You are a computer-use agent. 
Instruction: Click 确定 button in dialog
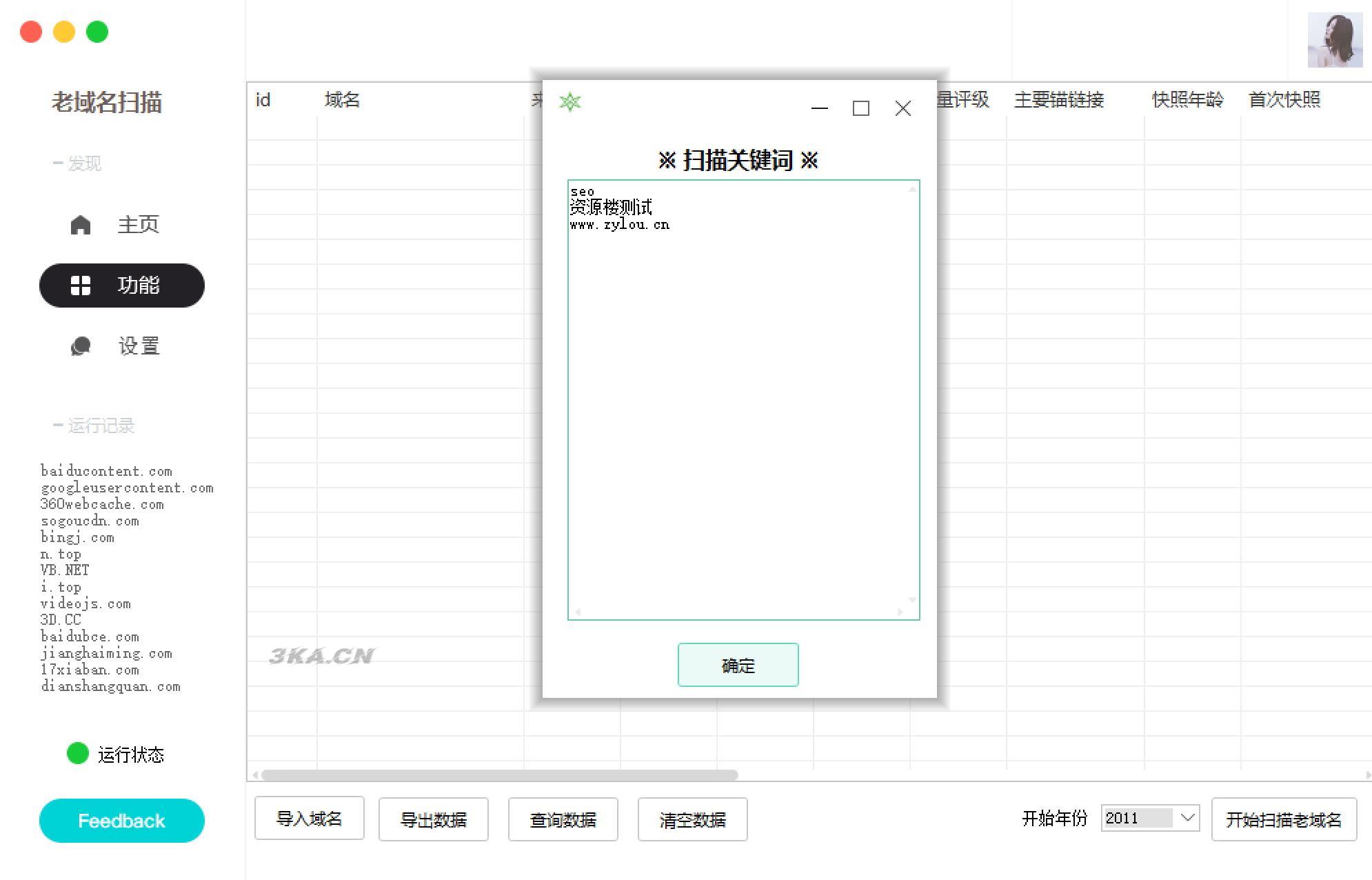pos(738,665)
